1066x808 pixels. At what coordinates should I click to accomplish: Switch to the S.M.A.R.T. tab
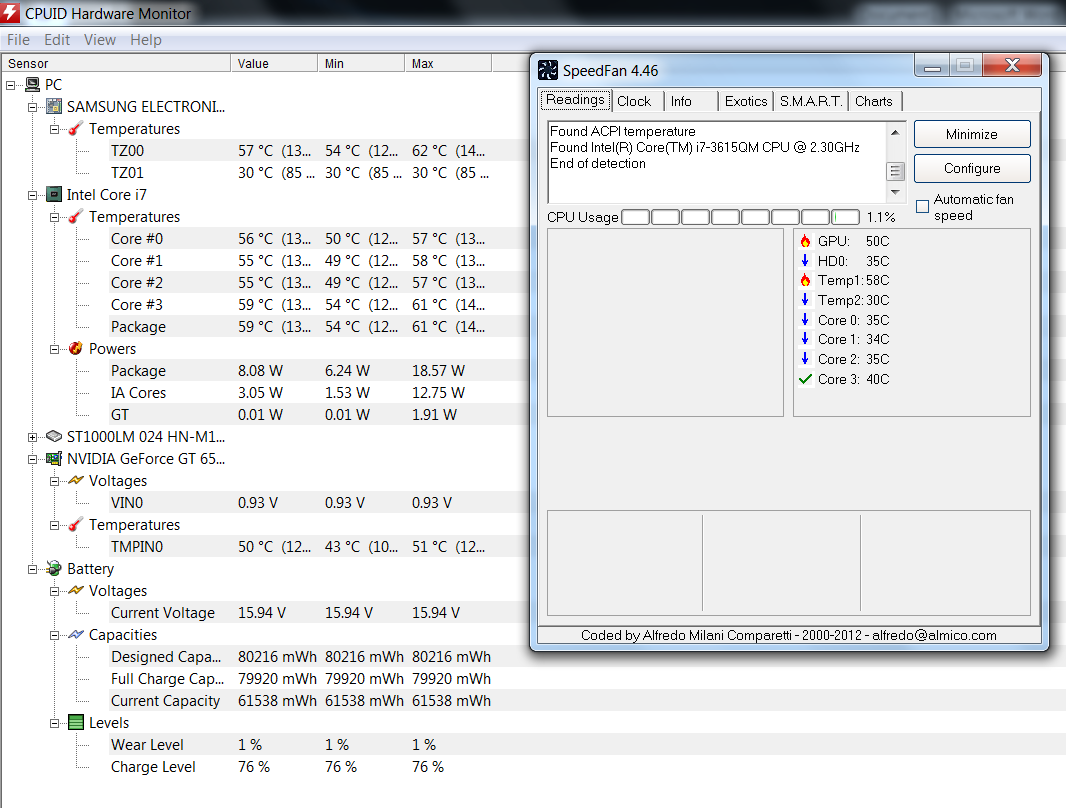click(811, 101)
